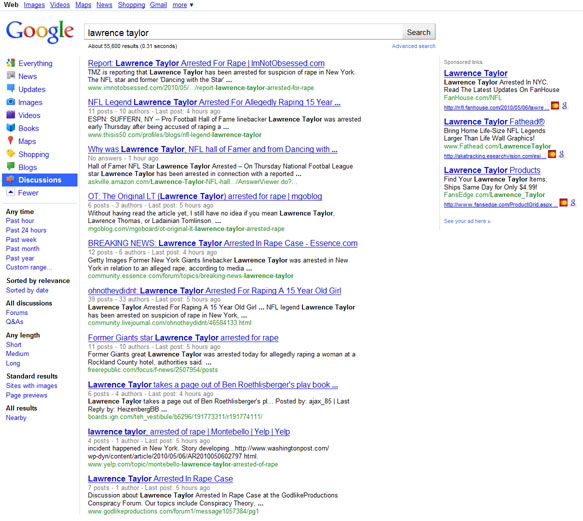
Task: Select the Nearby results filter
Action: [16, 418]
